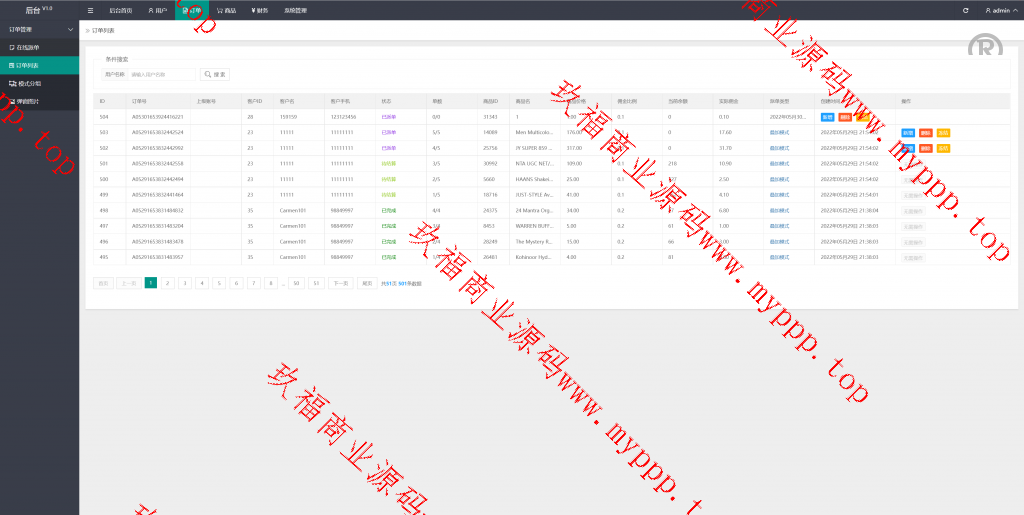The width and height of the screenshot is (1024, 515).
Task: Open 财务 with yen icon
Action: (259, 10)
